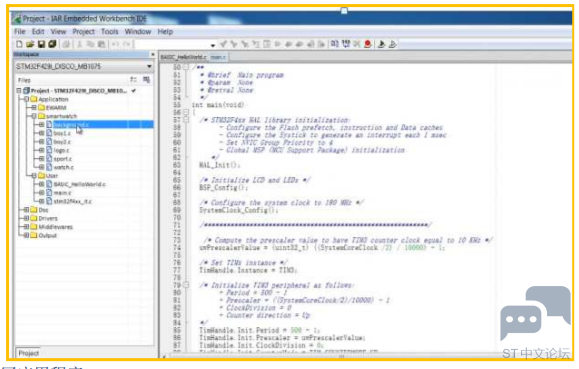Switch to the main.c editor tab
579x369 pixels.
click(218, 57)
